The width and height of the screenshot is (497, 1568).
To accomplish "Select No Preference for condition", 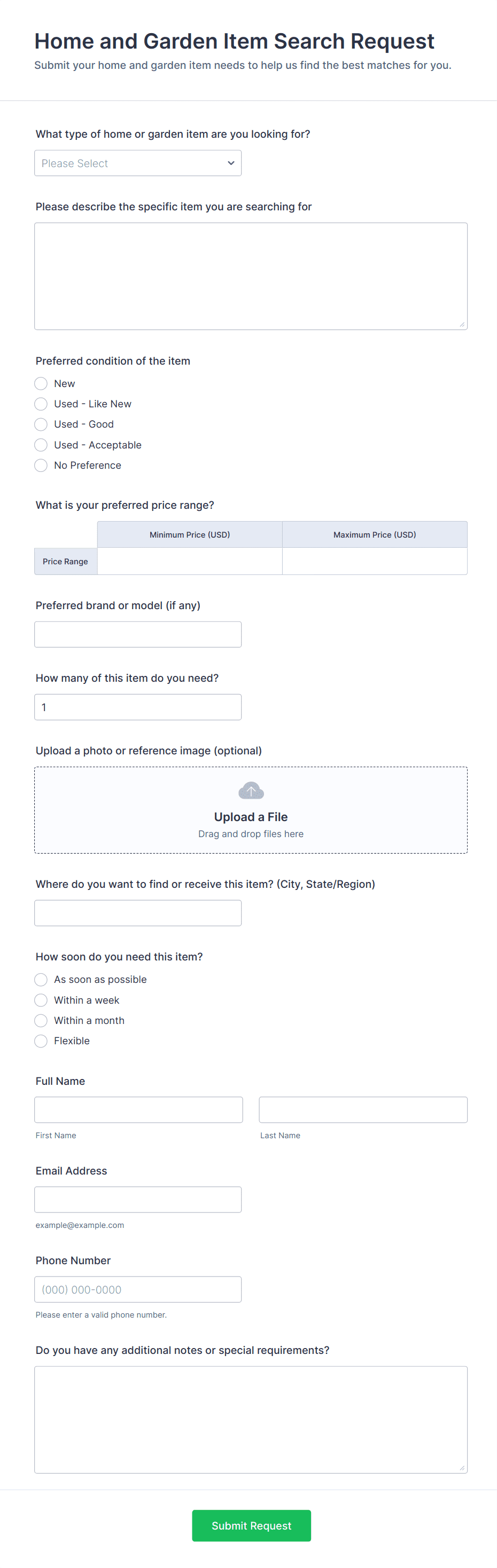I will pos(41,466).
